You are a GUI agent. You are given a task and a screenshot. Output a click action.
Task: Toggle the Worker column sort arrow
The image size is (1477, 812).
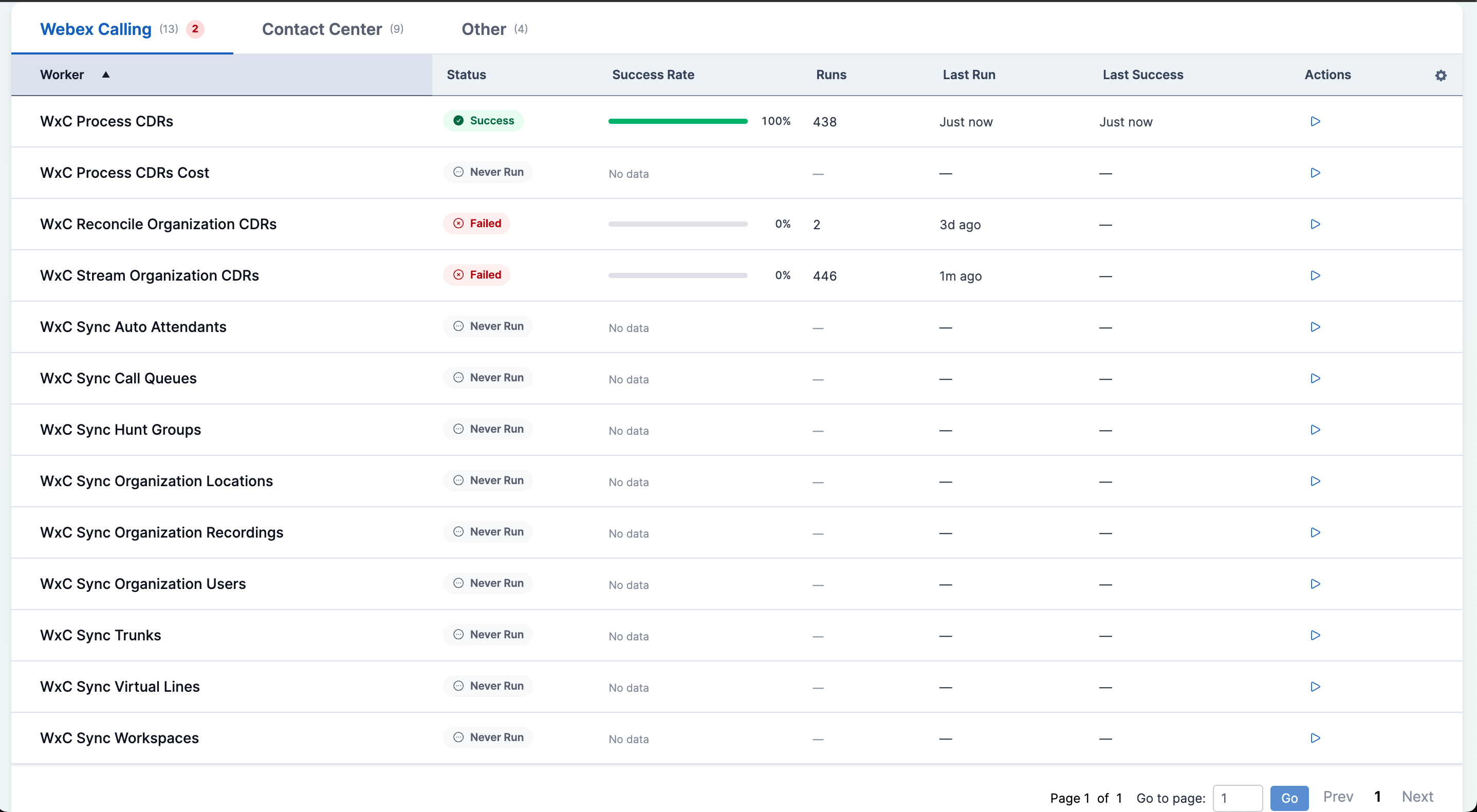pyautogui.click(x=105, y=75)
